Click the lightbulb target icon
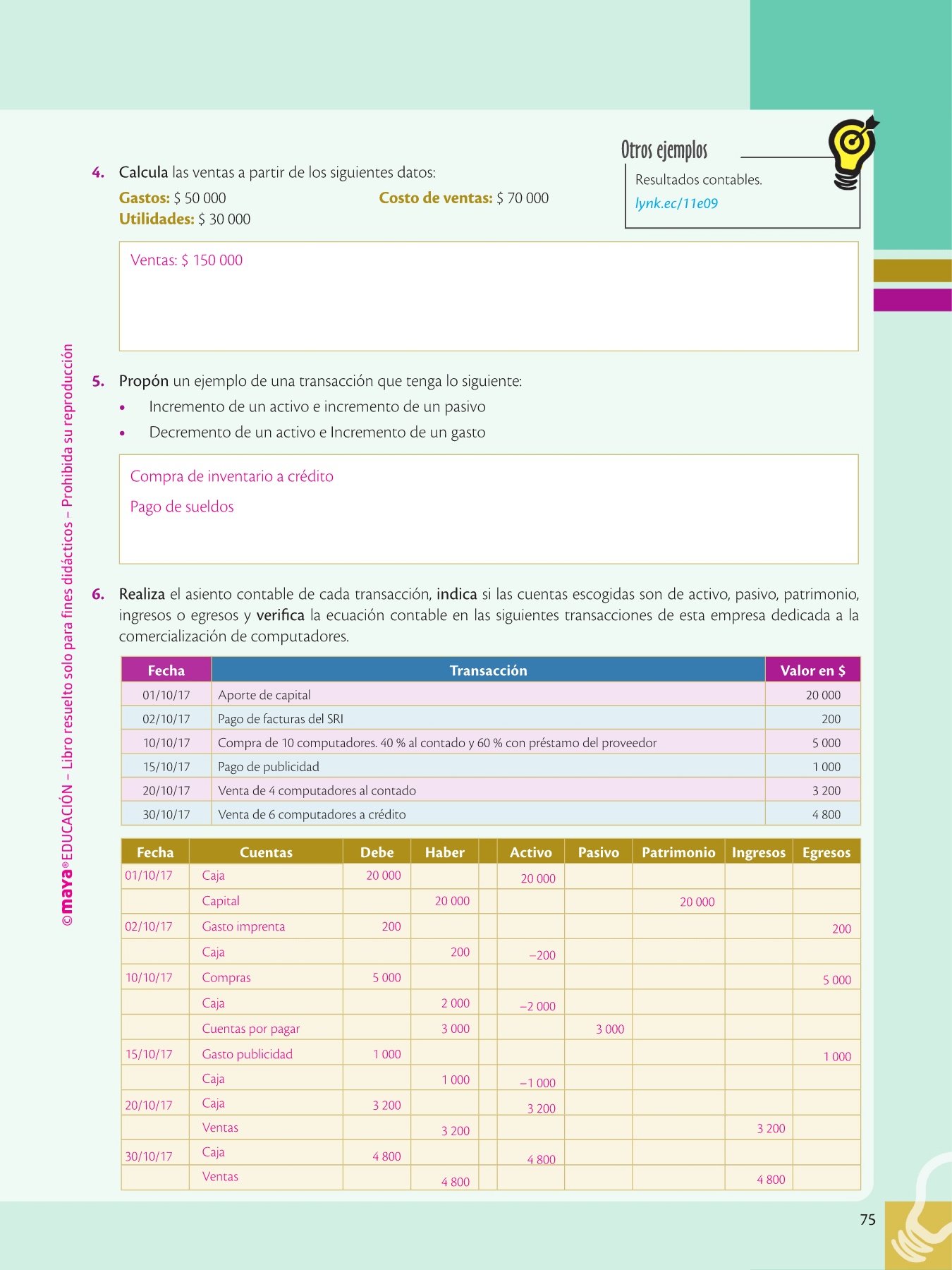 853,152
